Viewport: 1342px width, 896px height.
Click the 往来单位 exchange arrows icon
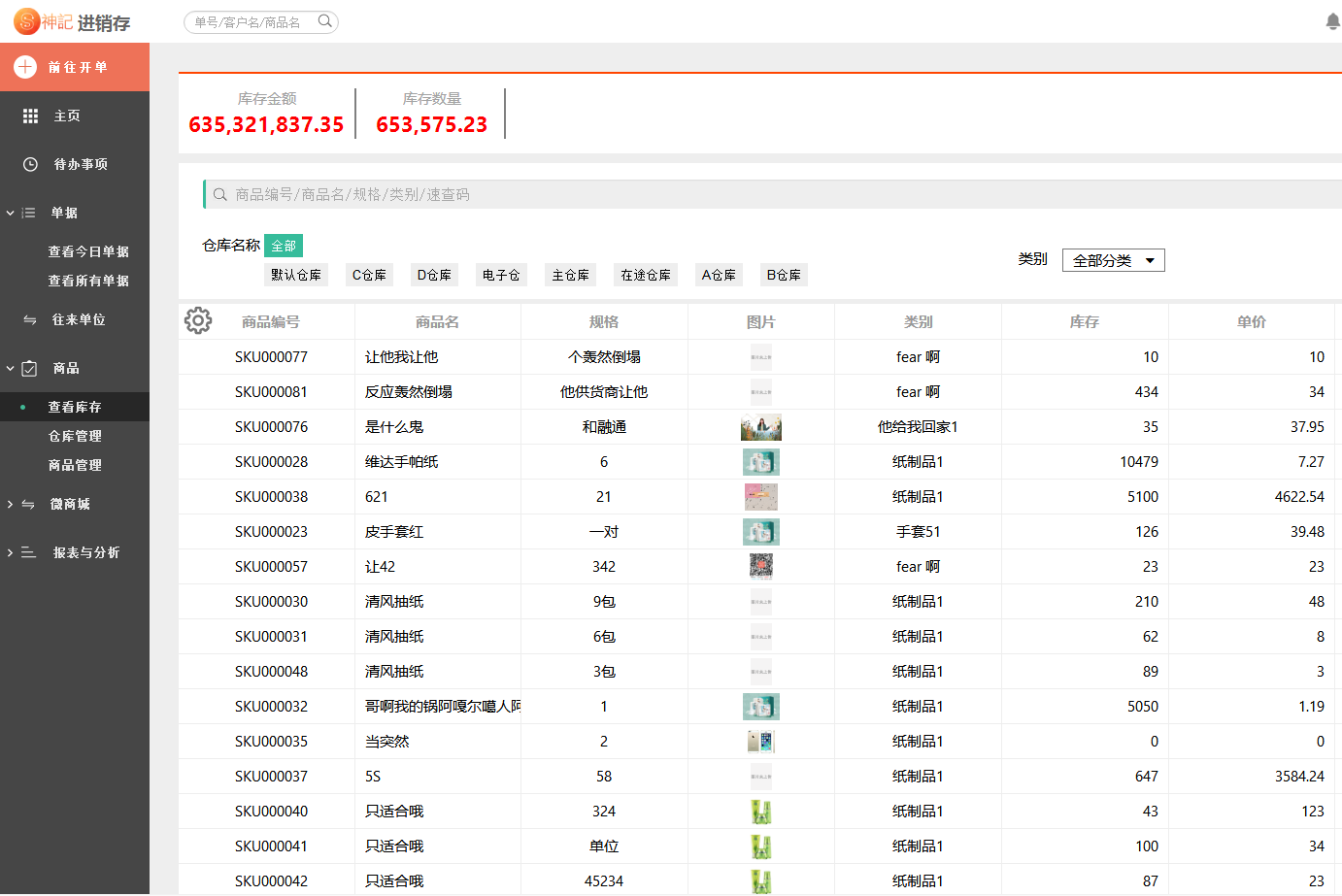(x=29, y=319)
